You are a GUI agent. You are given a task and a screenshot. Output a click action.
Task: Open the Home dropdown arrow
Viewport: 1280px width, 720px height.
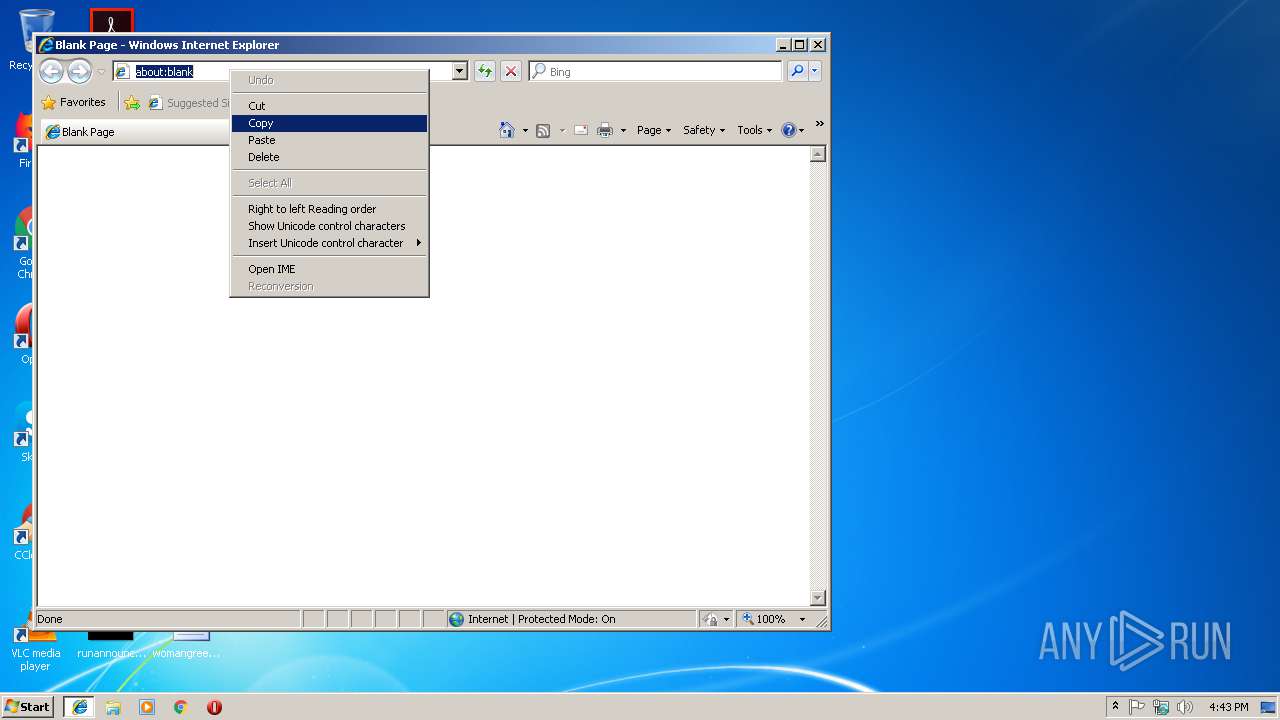[525, 131]
